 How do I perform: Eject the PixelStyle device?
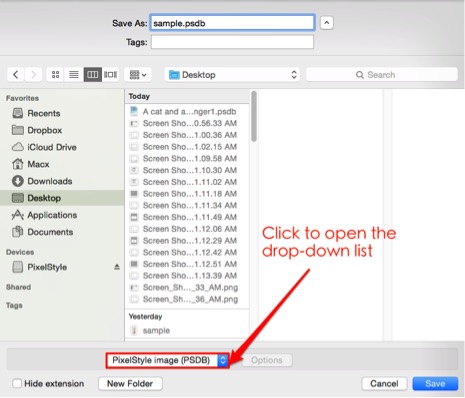(117, 267)
